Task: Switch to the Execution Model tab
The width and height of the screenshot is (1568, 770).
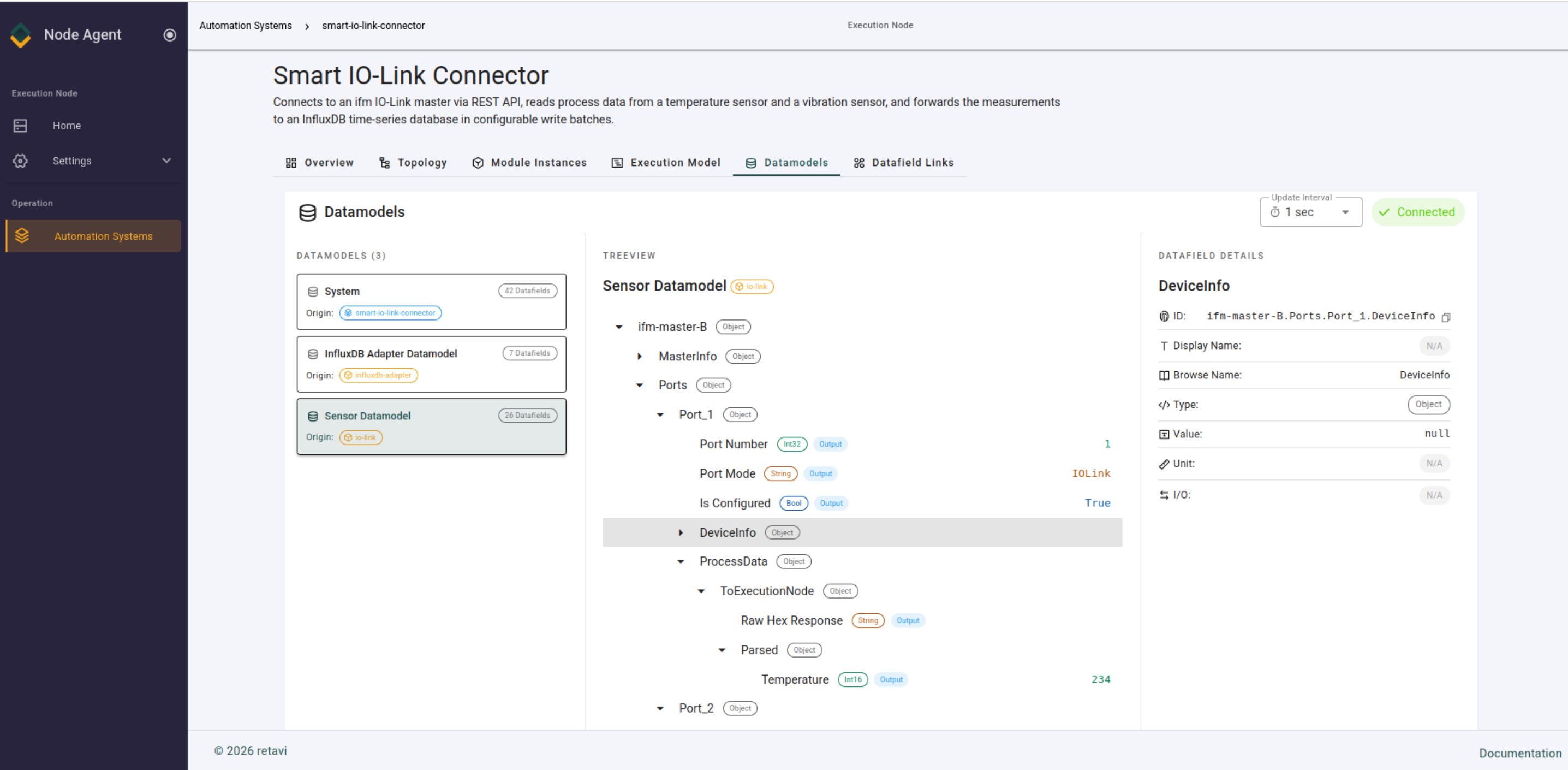Action: [666, 163]
